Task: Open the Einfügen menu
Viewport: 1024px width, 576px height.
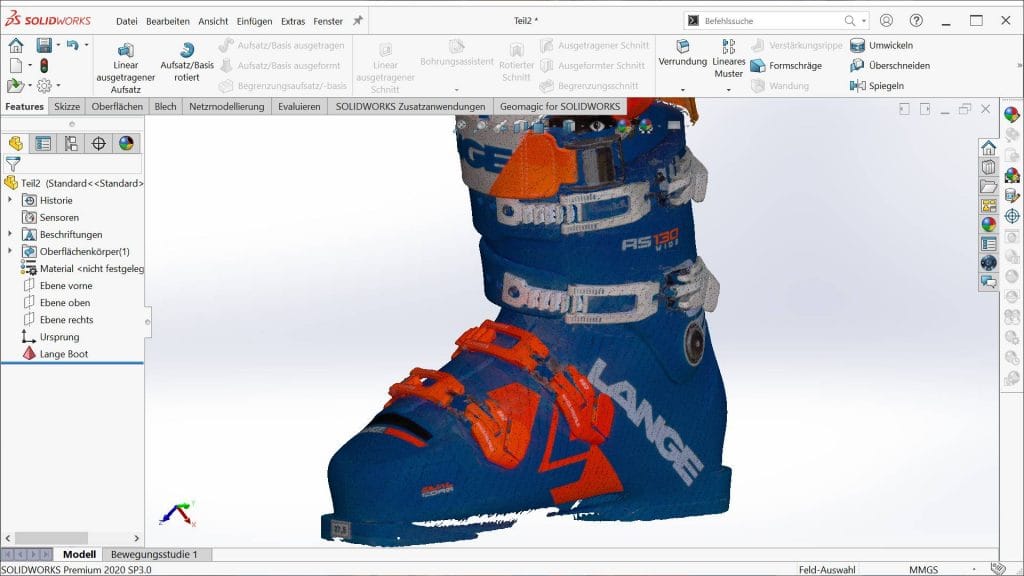Action: pyautogui.click(x=254, y=21)
